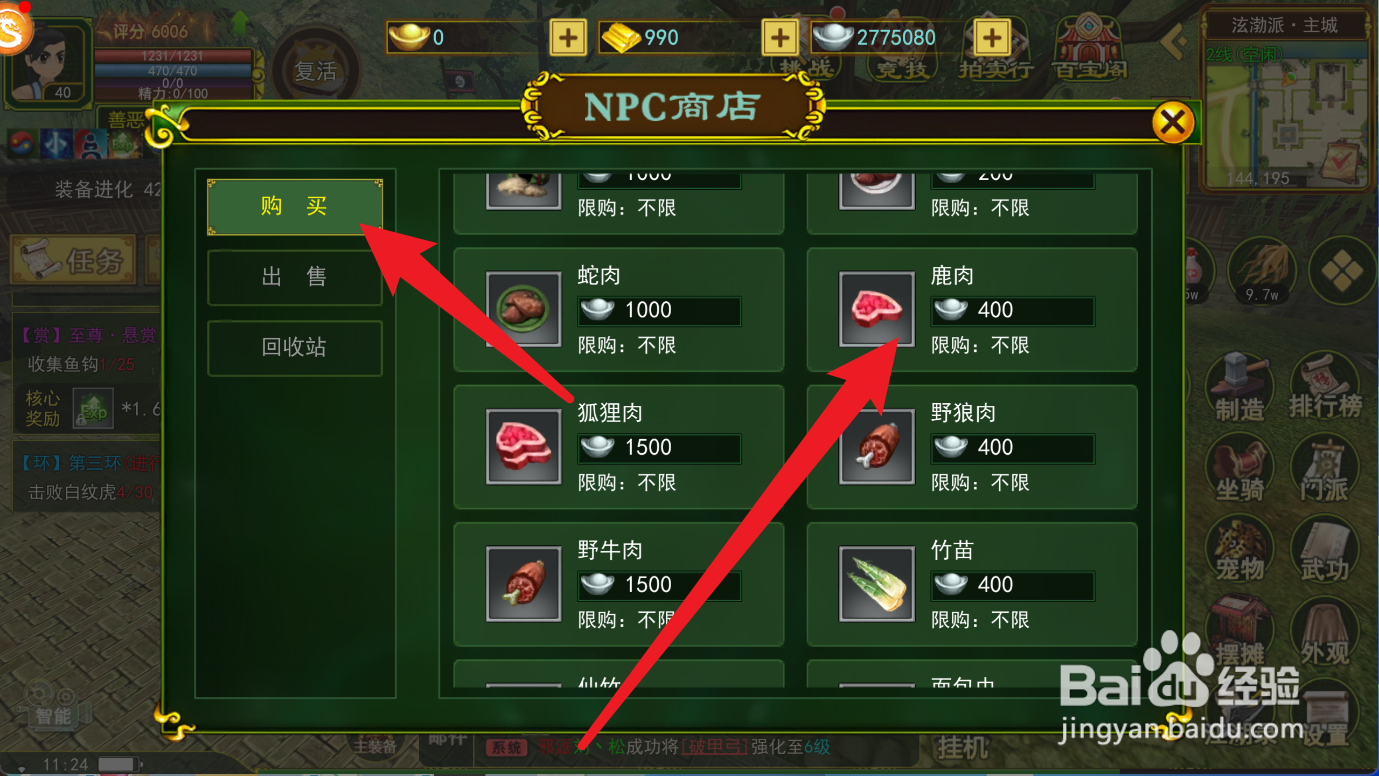Add gold bars with plus button
The image size is (1379, 776).
(x=779, y=38)
